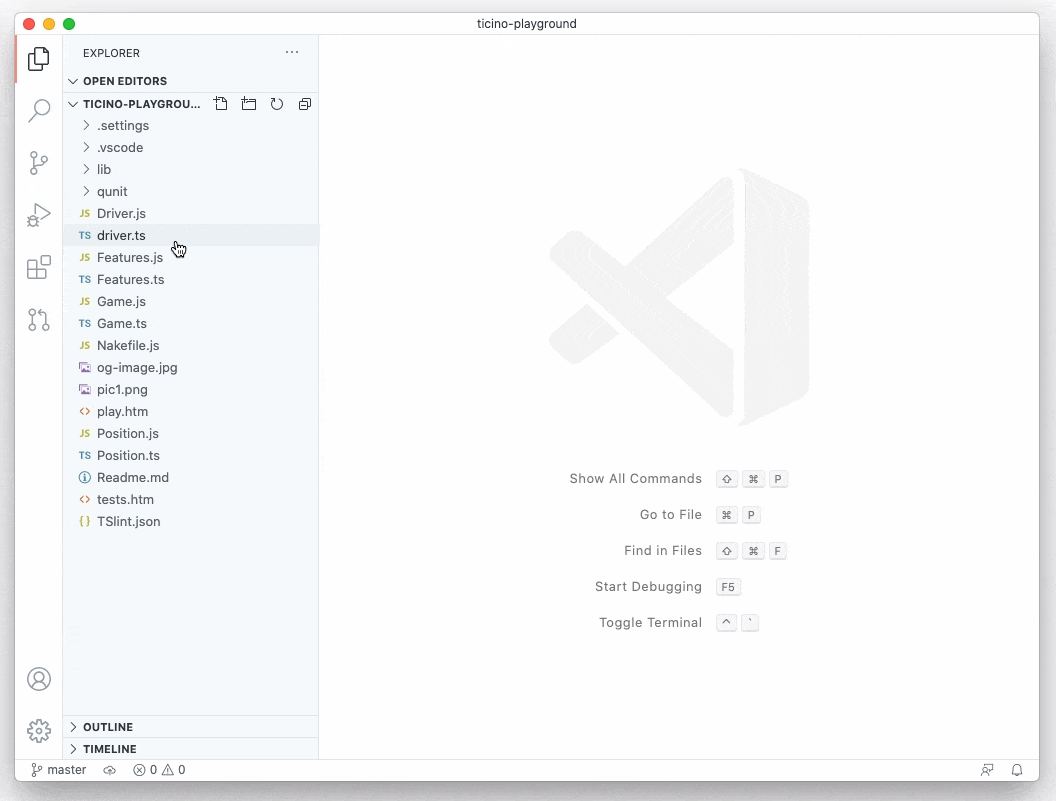1056x801 pixels.
Task: Click the New File icon in Explorer
Action: point(221,103)
